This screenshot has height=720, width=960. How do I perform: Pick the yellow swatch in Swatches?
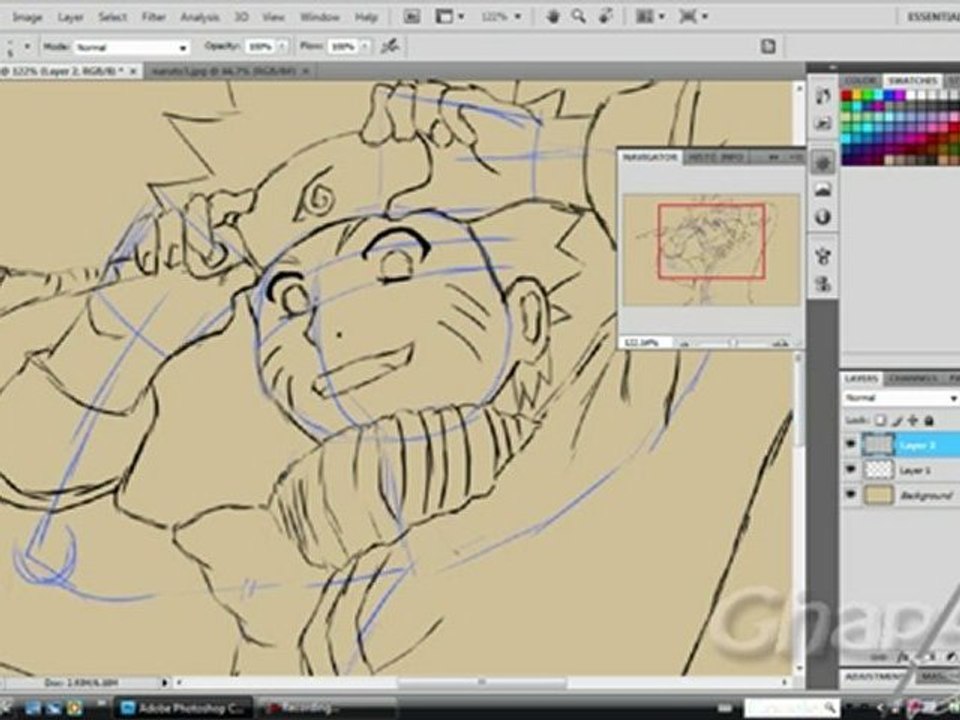[857, 96]
